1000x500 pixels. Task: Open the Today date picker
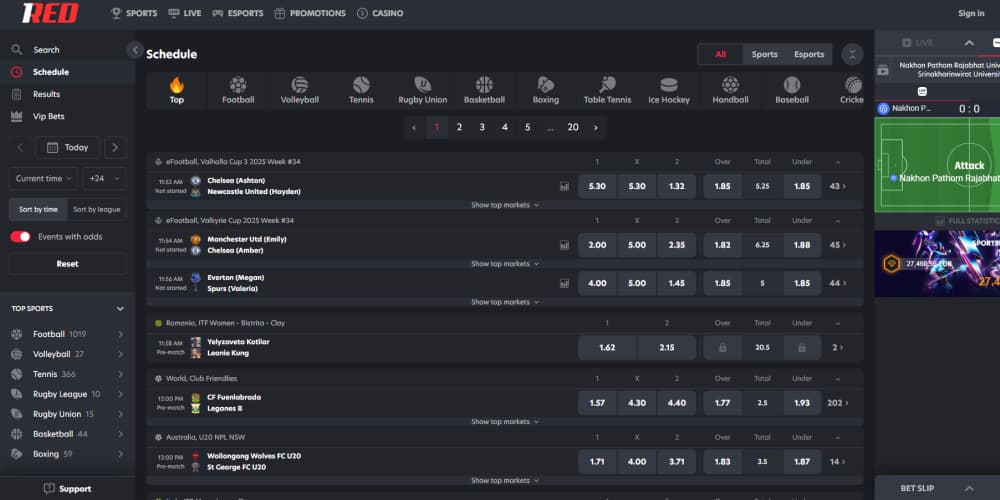pos(67,147)
